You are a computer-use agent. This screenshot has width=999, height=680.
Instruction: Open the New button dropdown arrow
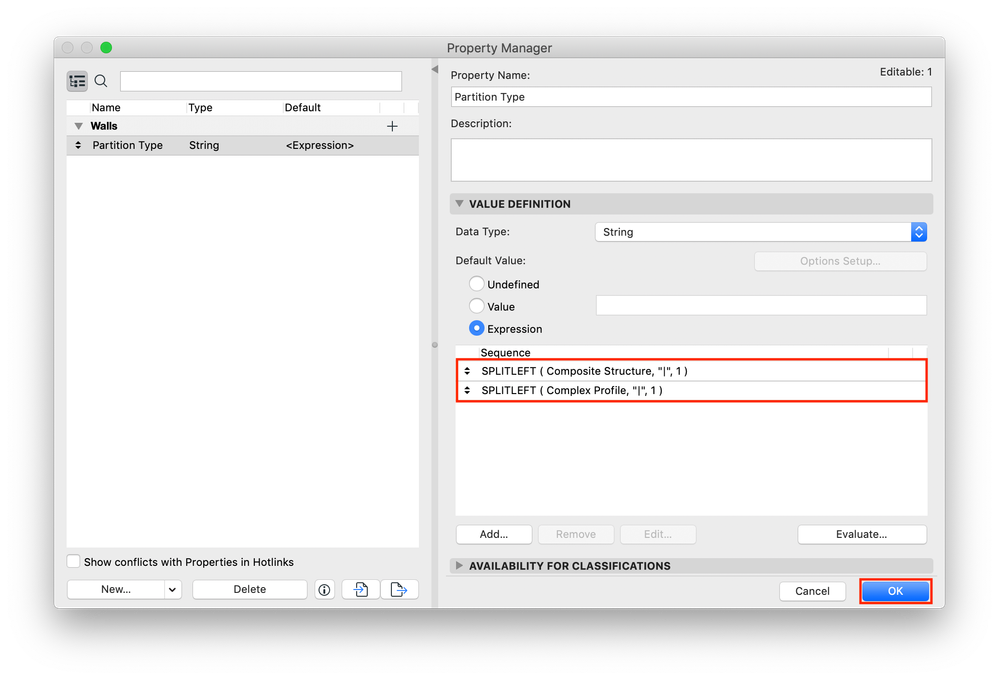(172, 590)
